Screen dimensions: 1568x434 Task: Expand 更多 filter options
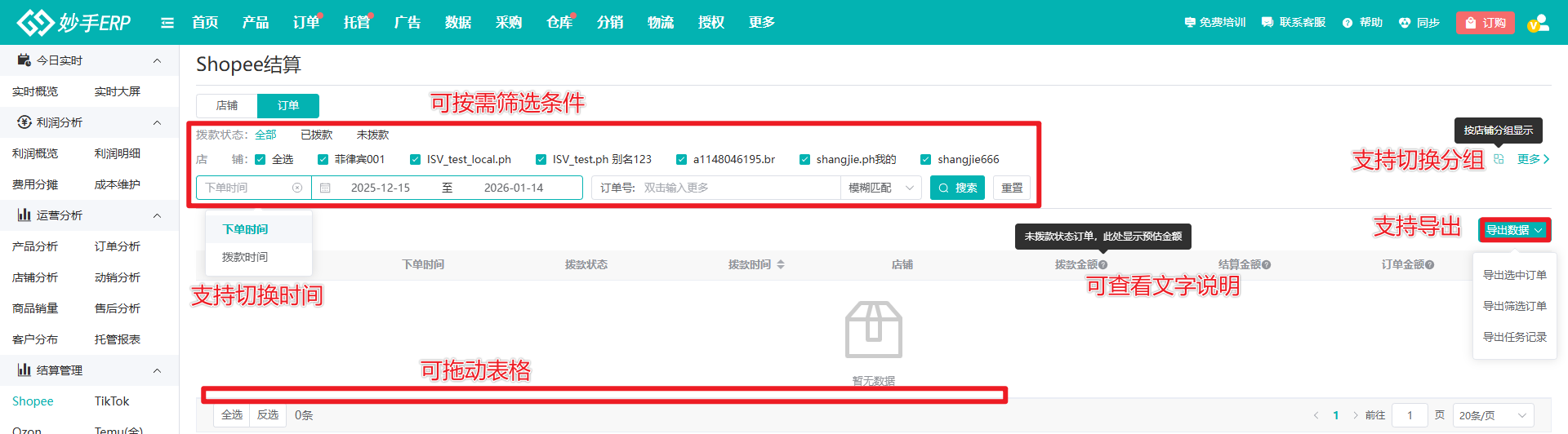point(1533,159)
